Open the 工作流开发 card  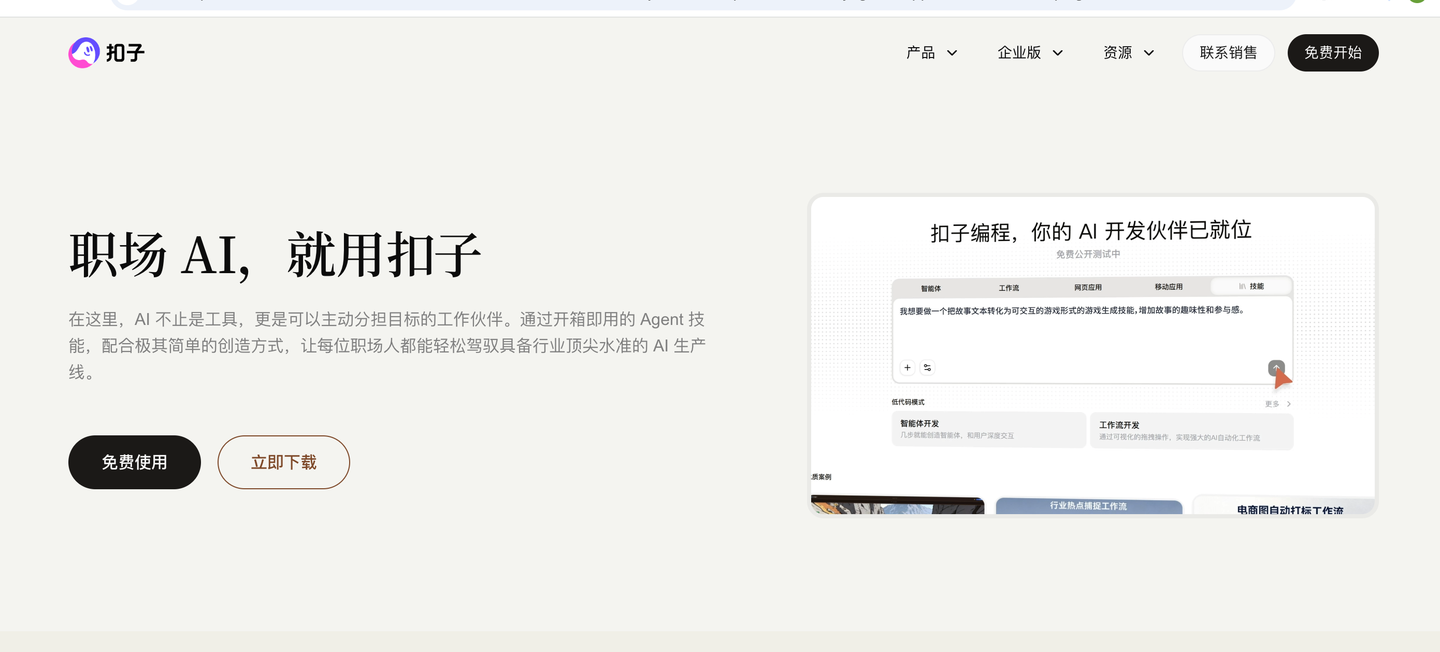click(1191, 431)
